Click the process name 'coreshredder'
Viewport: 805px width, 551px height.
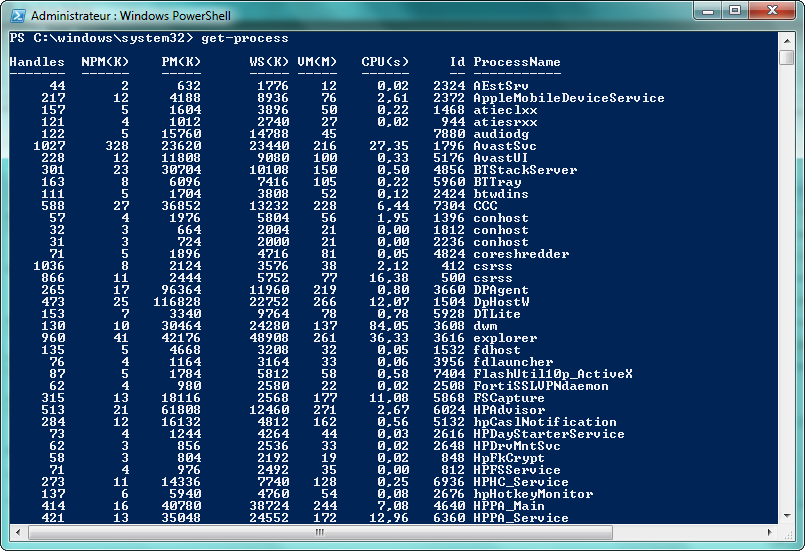[x=521, y=254]
